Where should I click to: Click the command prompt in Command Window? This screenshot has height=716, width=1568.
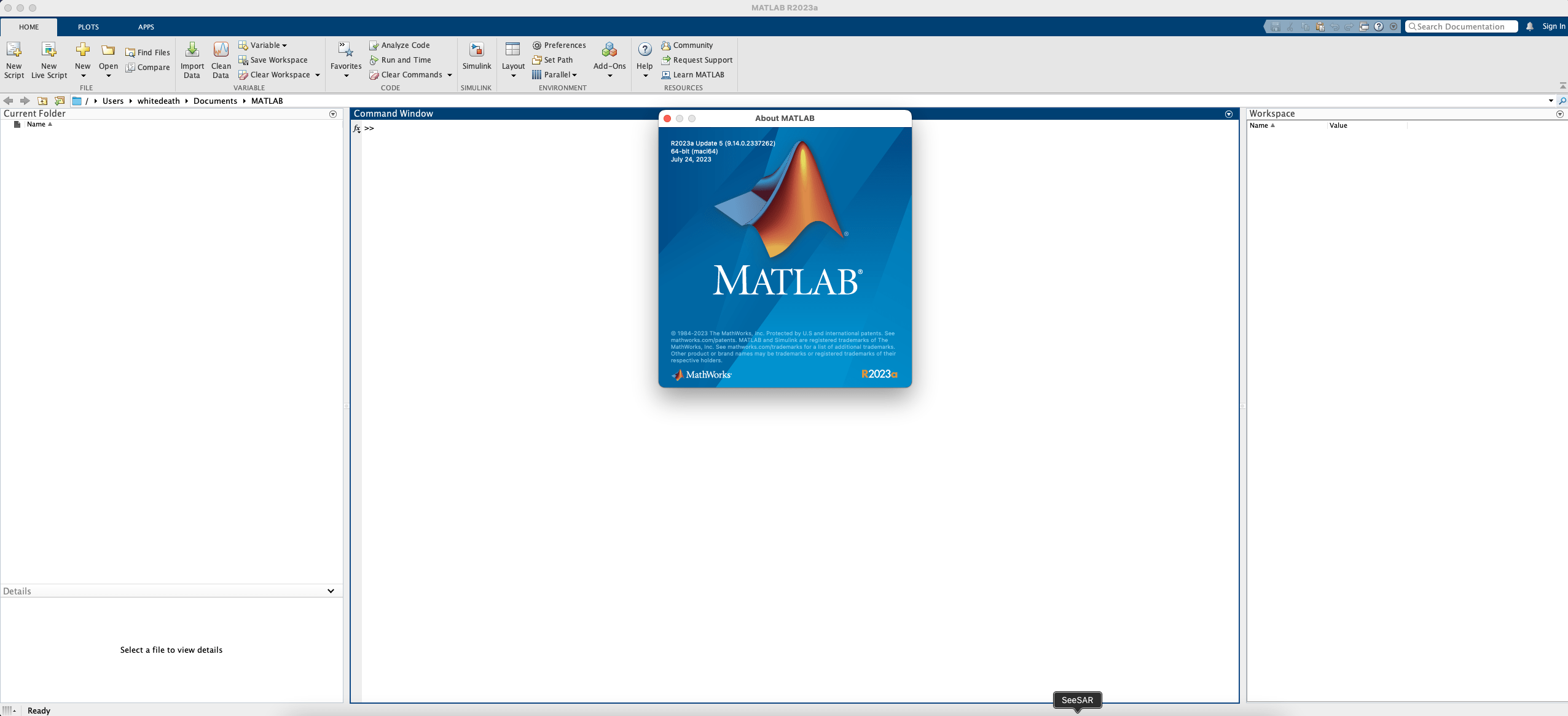tap(369, 128)
